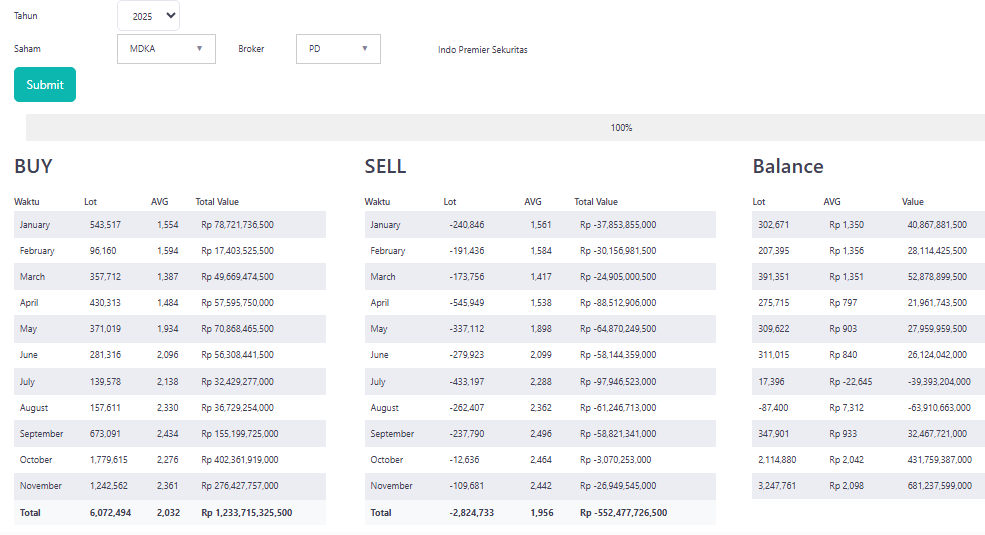
Task: Select September lot 673,091 in BUY table
Action: pos(105,434)
